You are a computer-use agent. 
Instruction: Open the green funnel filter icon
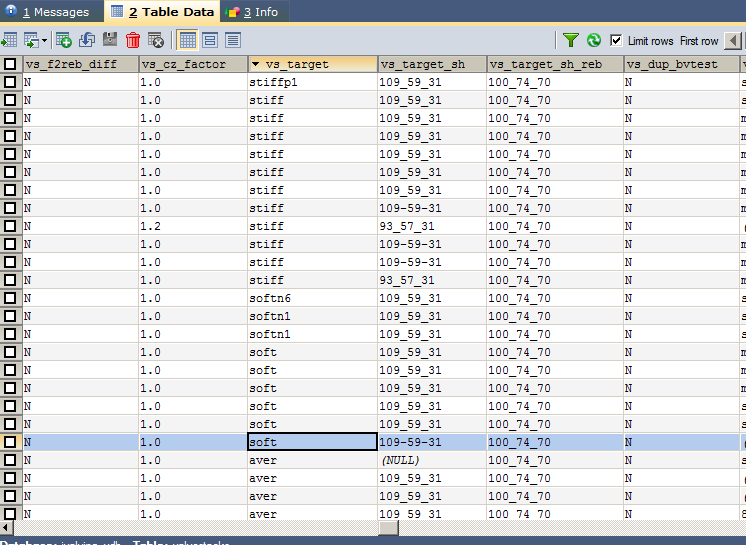click(x=570, y=40)
